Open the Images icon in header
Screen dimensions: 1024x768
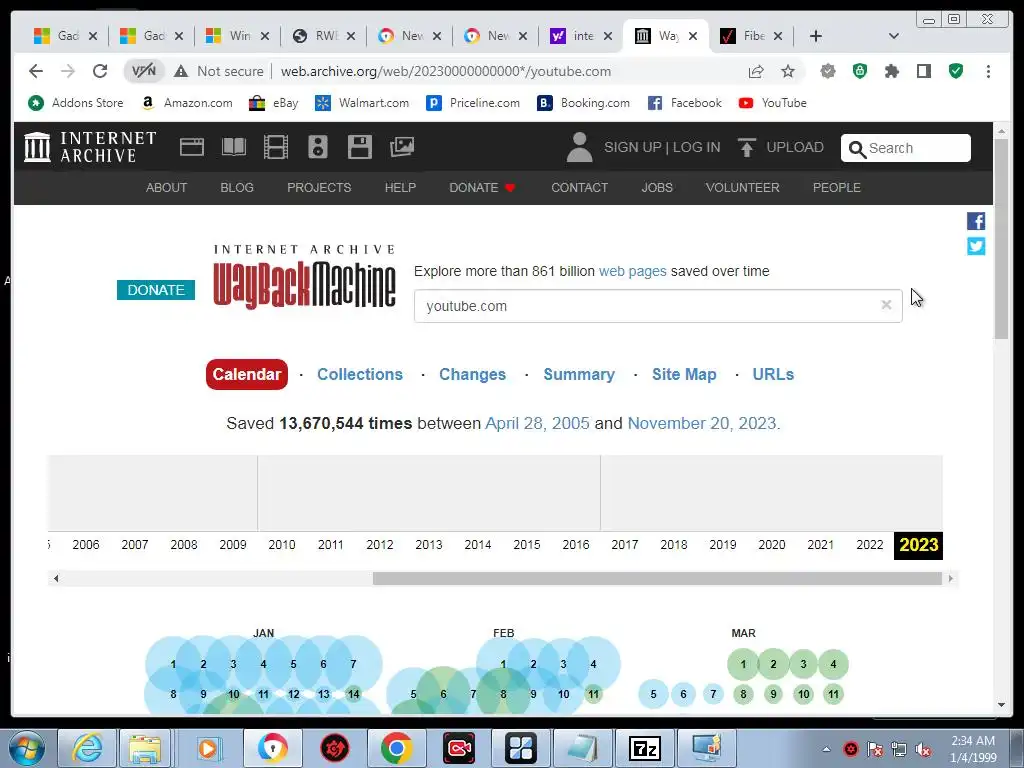click(x=402, y=147)
